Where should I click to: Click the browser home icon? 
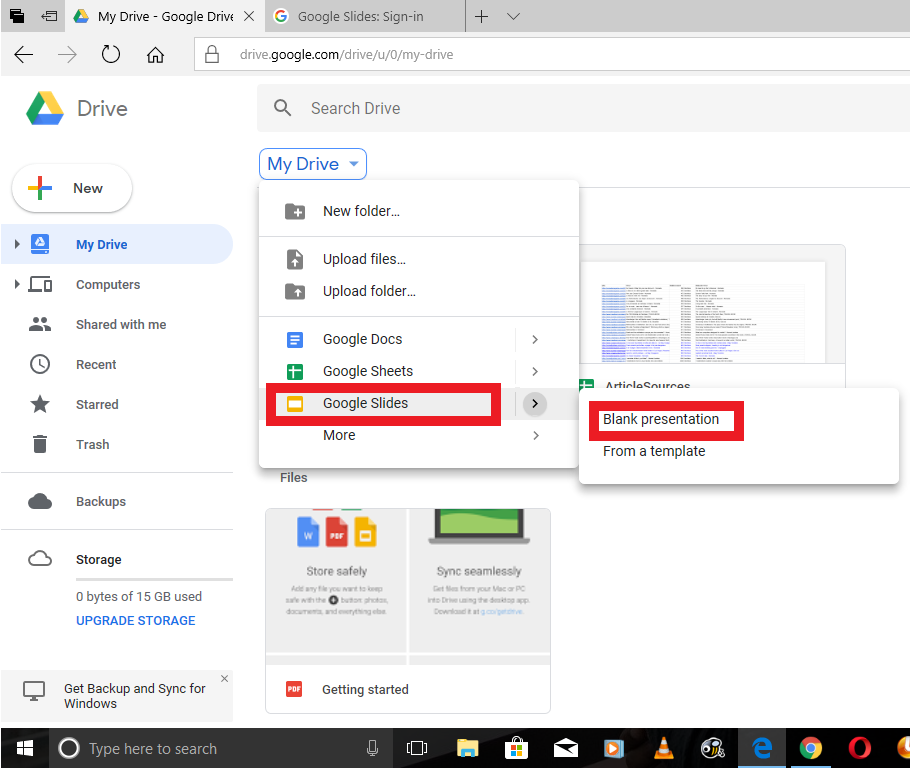(155, 55)
